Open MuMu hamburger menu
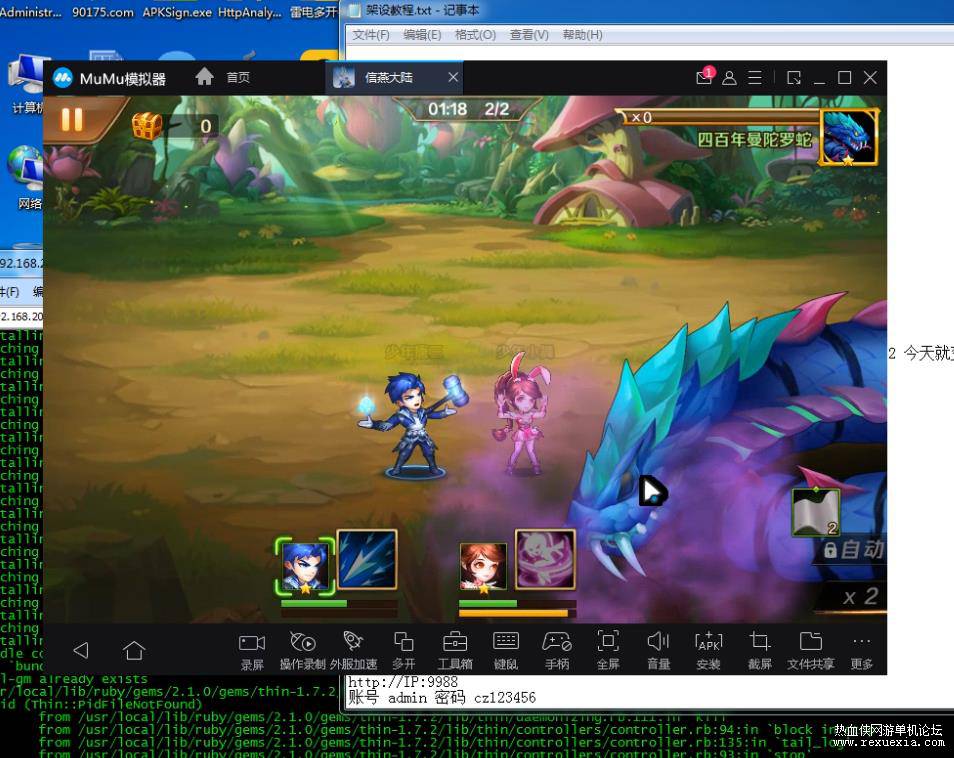 click(754, 78)
